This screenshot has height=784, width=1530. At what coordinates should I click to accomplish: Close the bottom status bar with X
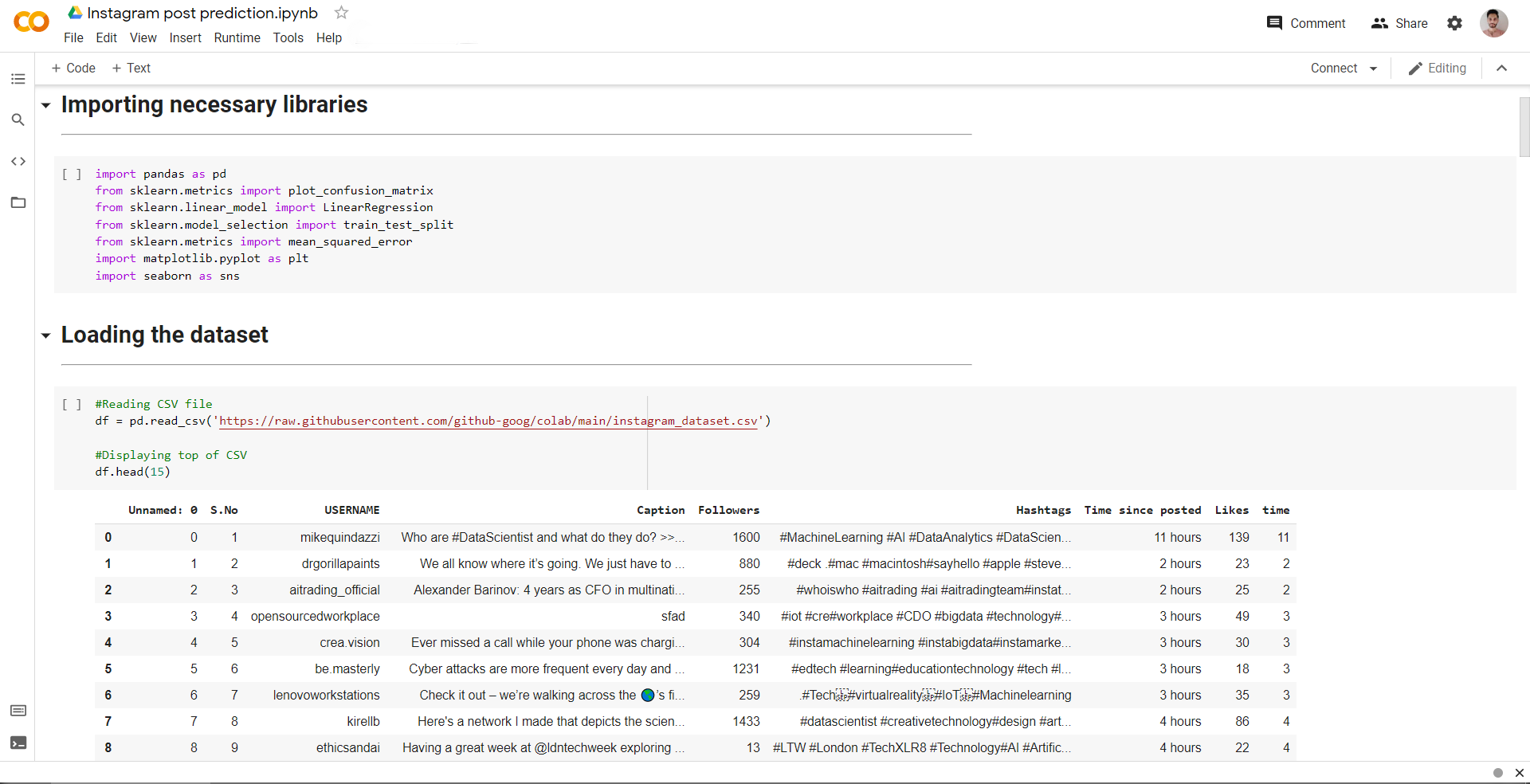pyautogui.click(x=1519, y=773)
